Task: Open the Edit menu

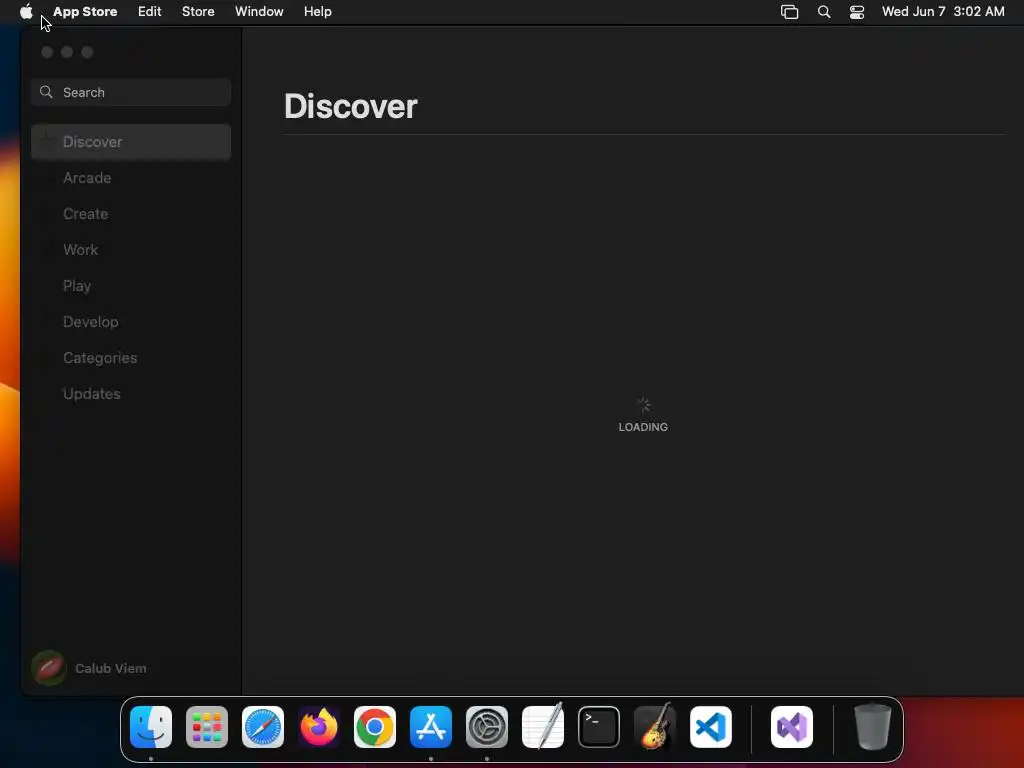Action: coord(150,12)
